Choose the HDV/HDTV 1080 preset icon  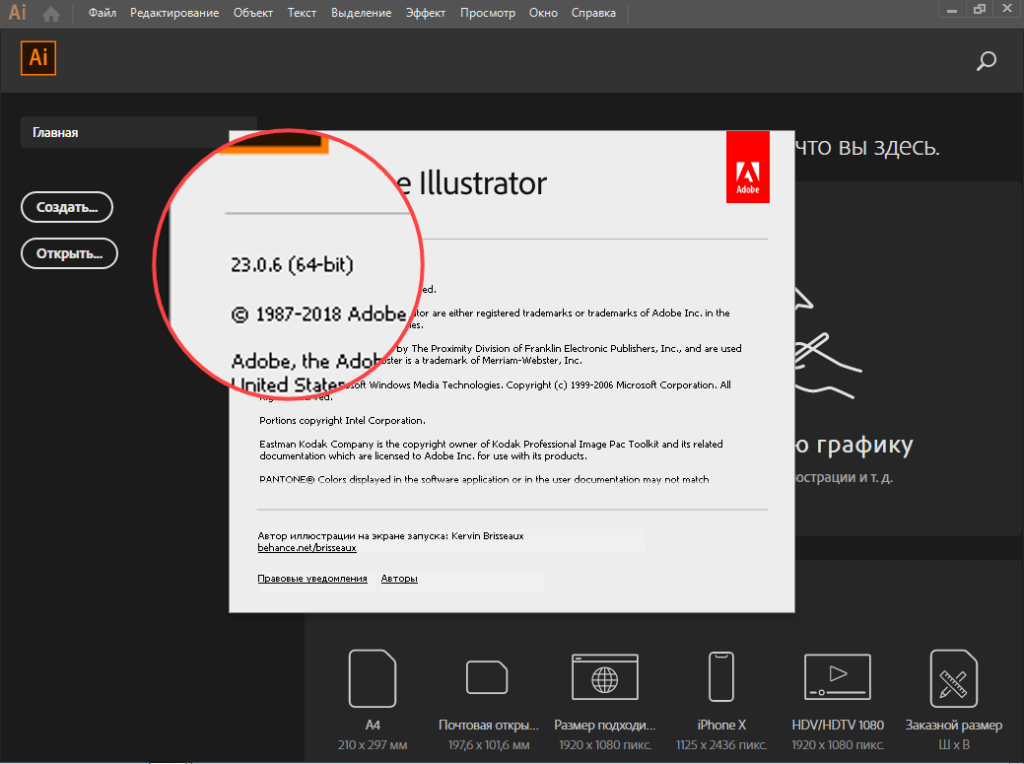(x=837, y=677)
